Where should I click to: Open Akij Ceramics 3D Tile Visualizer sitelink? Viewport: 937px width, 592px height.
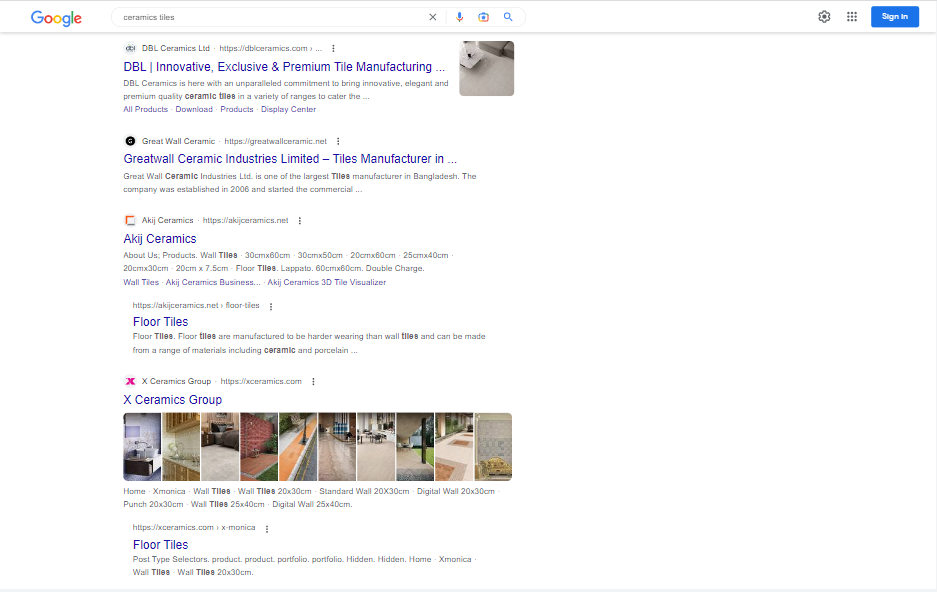pos(329,282)
